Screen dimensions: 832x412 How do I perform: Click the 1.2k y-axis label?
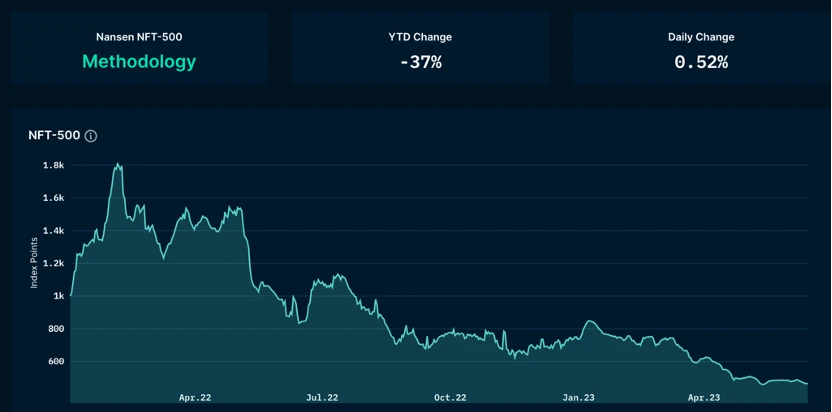point(53,264)
